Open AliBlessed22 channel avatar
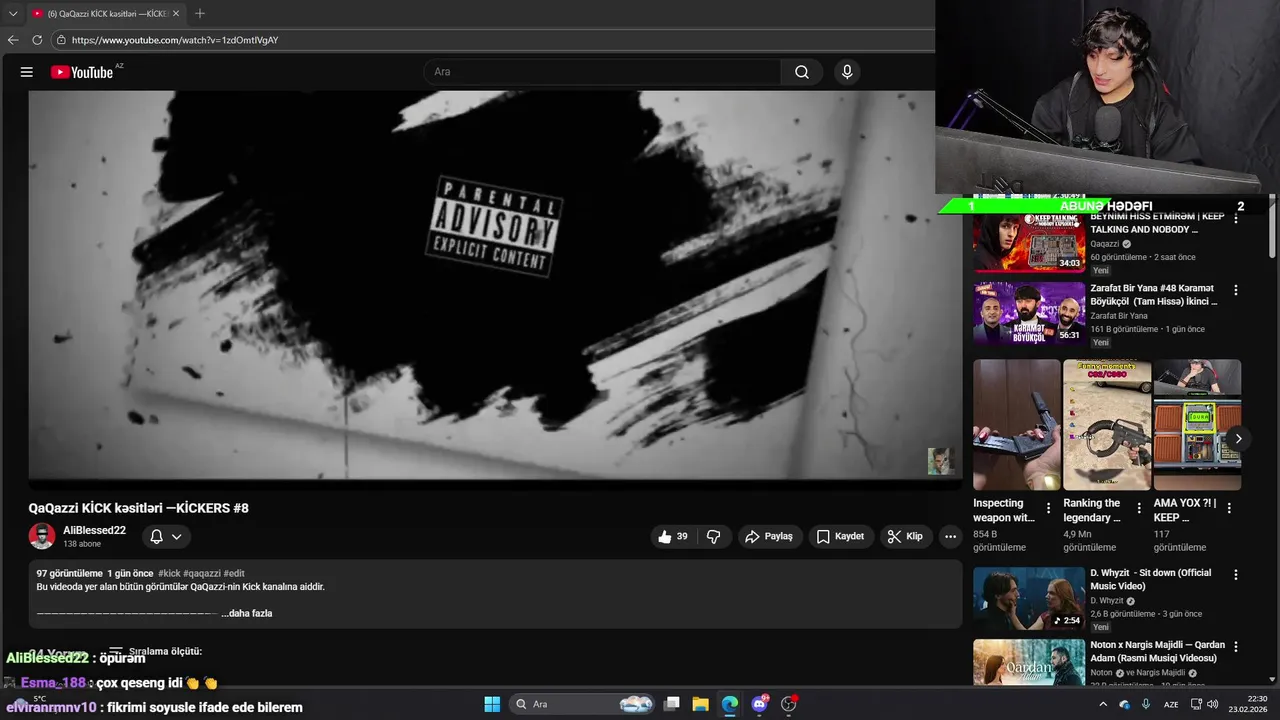1280x720 pixels. pyautogui.click(x=42, y=536)
